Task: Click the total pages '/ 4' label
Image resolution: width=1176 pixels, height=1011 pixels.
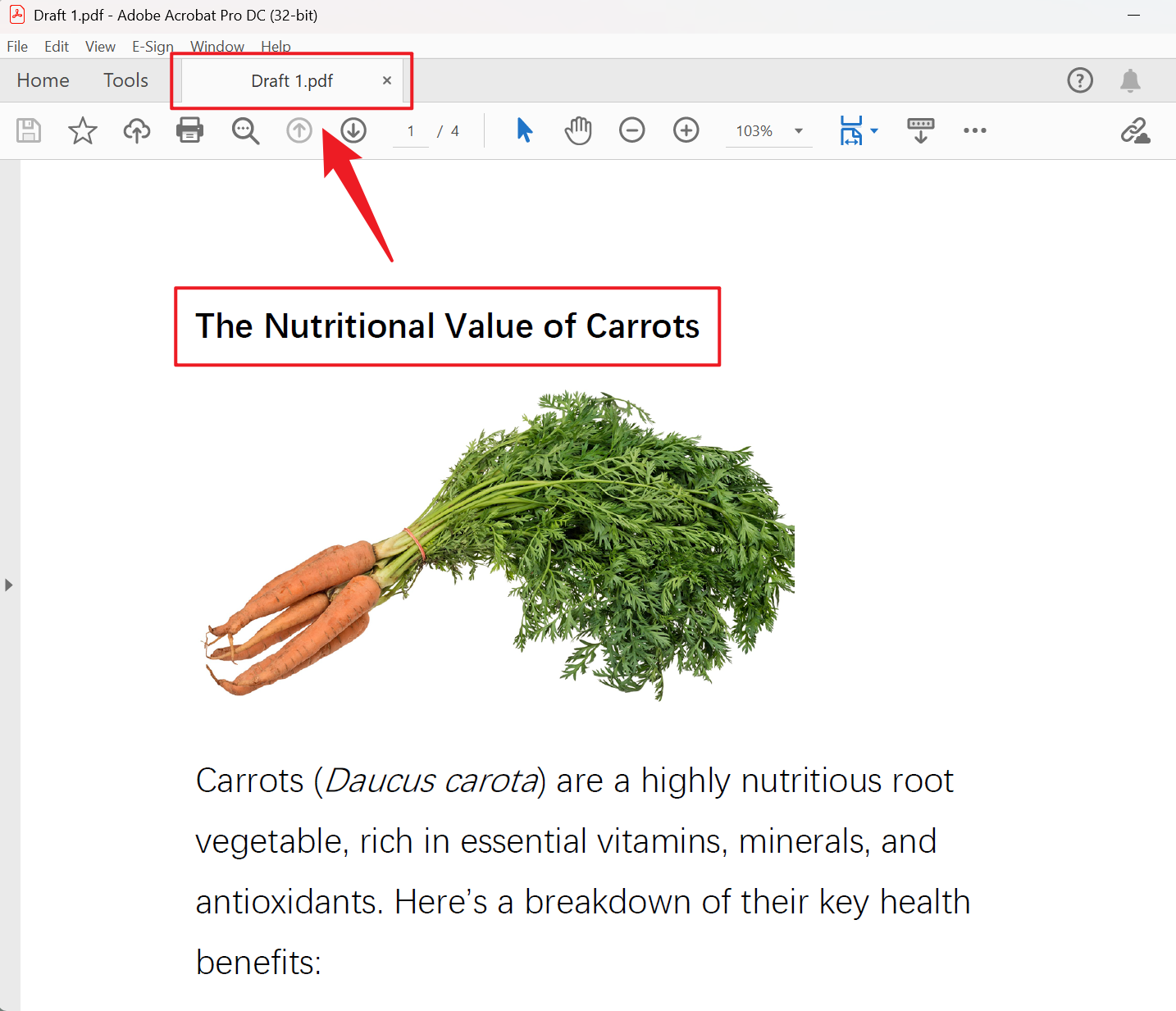Action: click(448, 131)
